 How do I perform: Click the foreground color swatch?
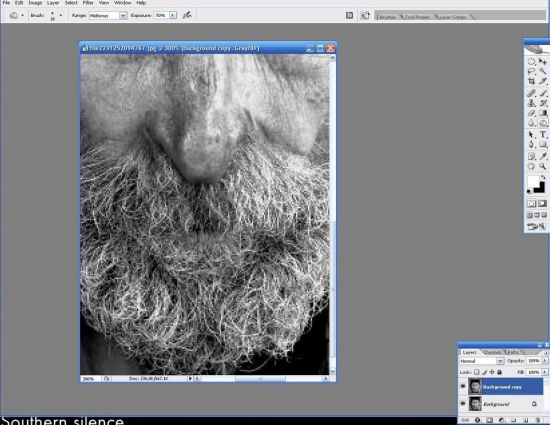coord(533,182)
